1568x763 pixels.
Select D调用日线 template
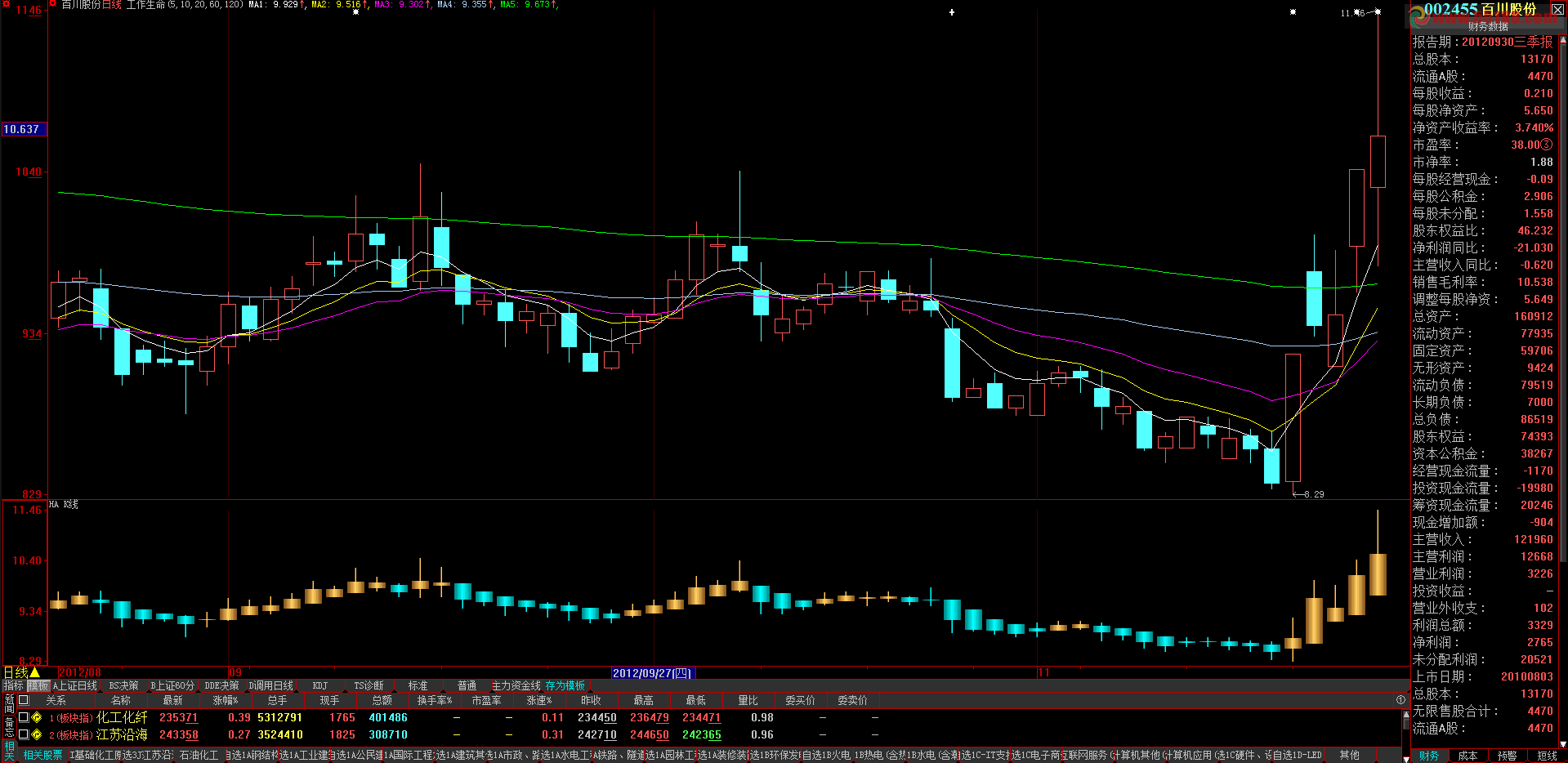[x=270, y=686]
